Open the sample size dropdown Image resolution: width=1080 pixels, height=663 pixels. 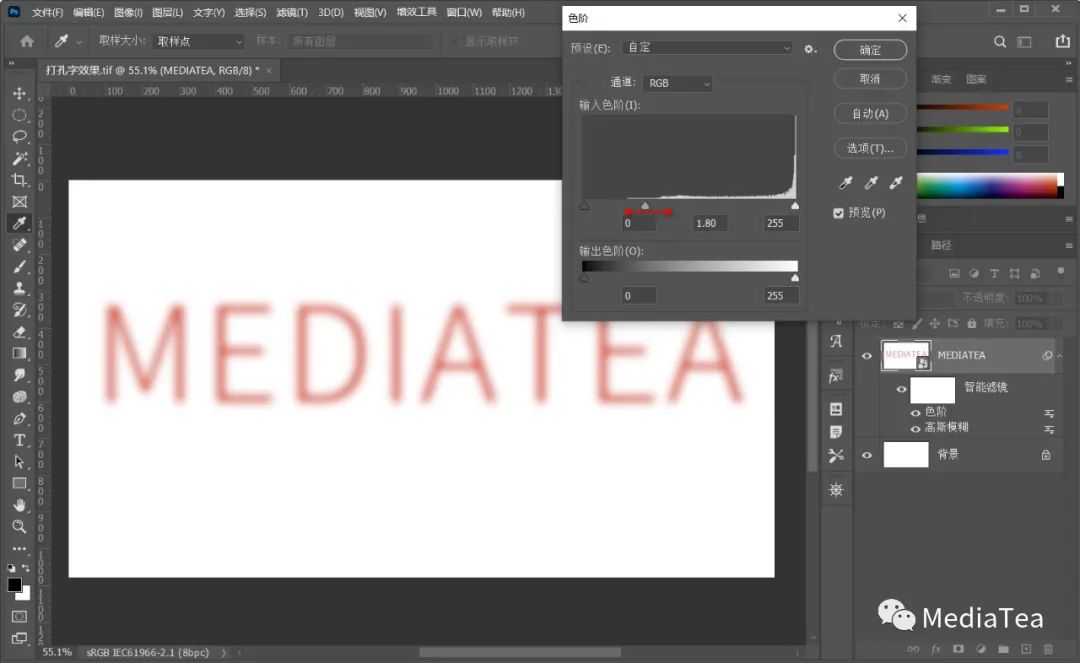click(x=198, y=41)
